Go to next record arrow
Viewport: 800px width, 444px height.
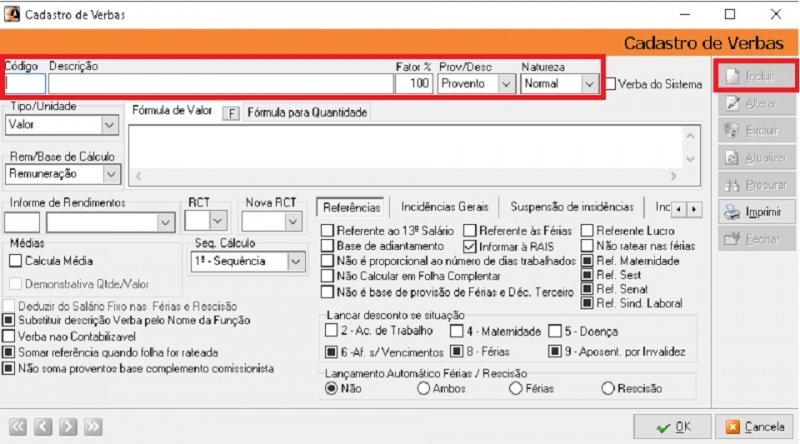click(68, 427)
